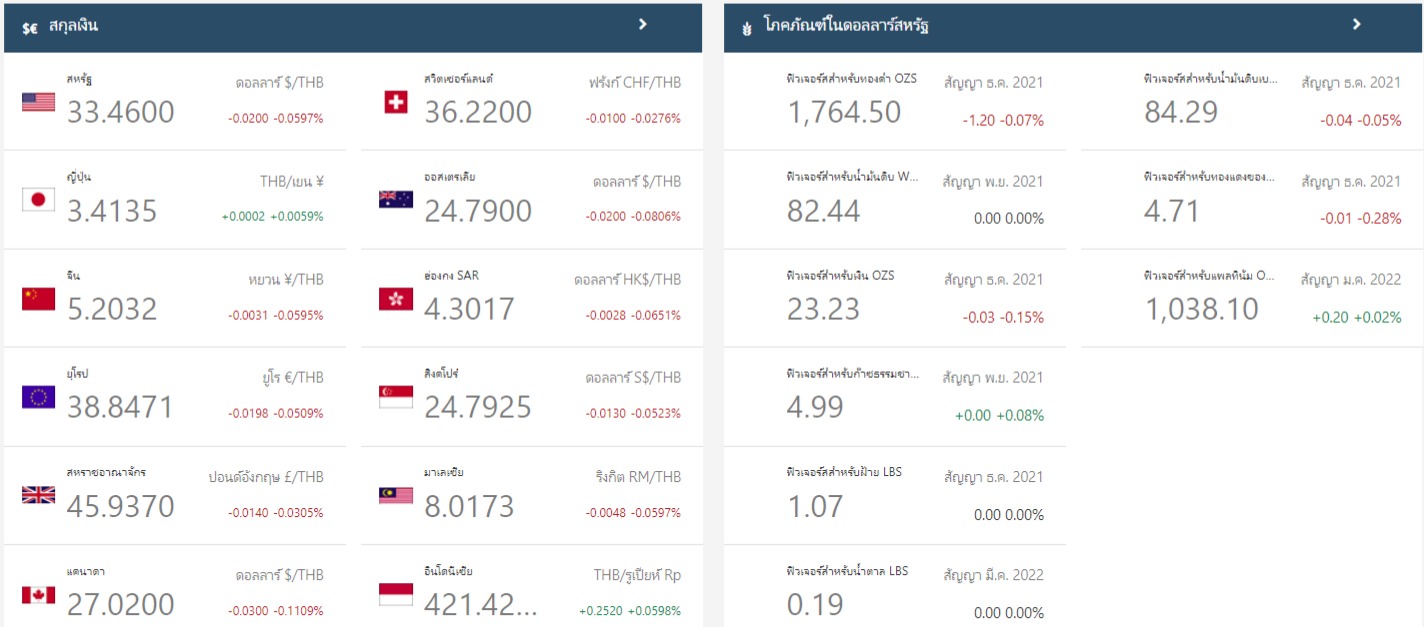
Task: Select the Canadian dollar rate 27.0200
Action: 121,604
